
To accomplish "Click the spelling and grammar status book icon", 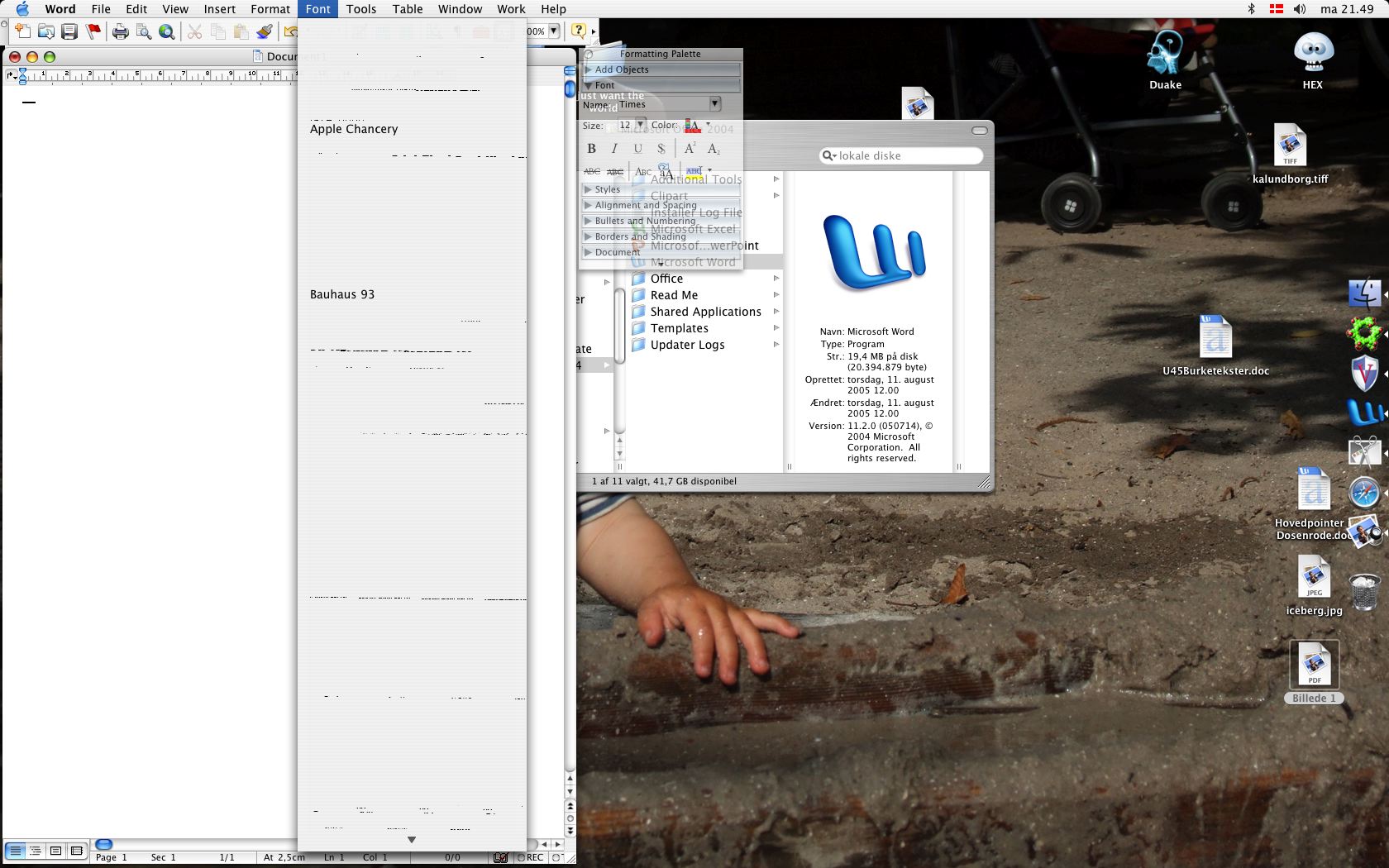I will click(x=500, y=857).
